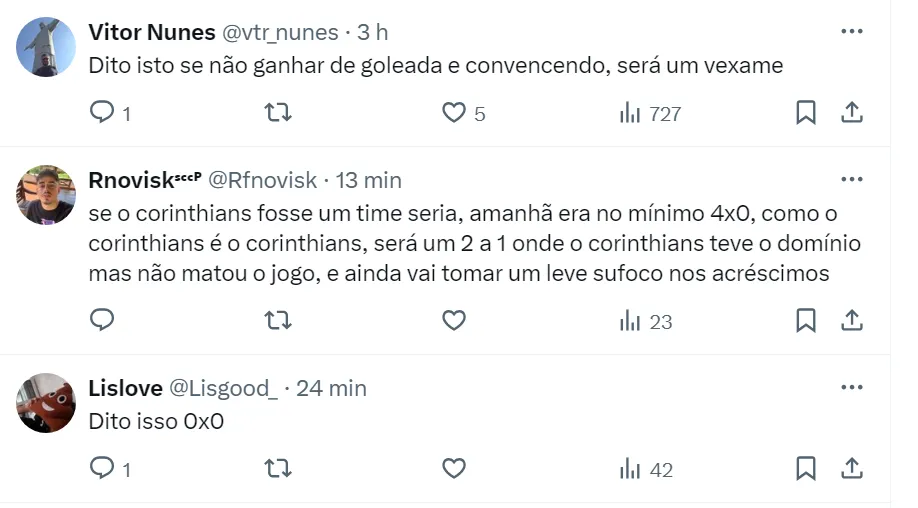
Task: Share Lislove's tweet
Action: [852, 468]
